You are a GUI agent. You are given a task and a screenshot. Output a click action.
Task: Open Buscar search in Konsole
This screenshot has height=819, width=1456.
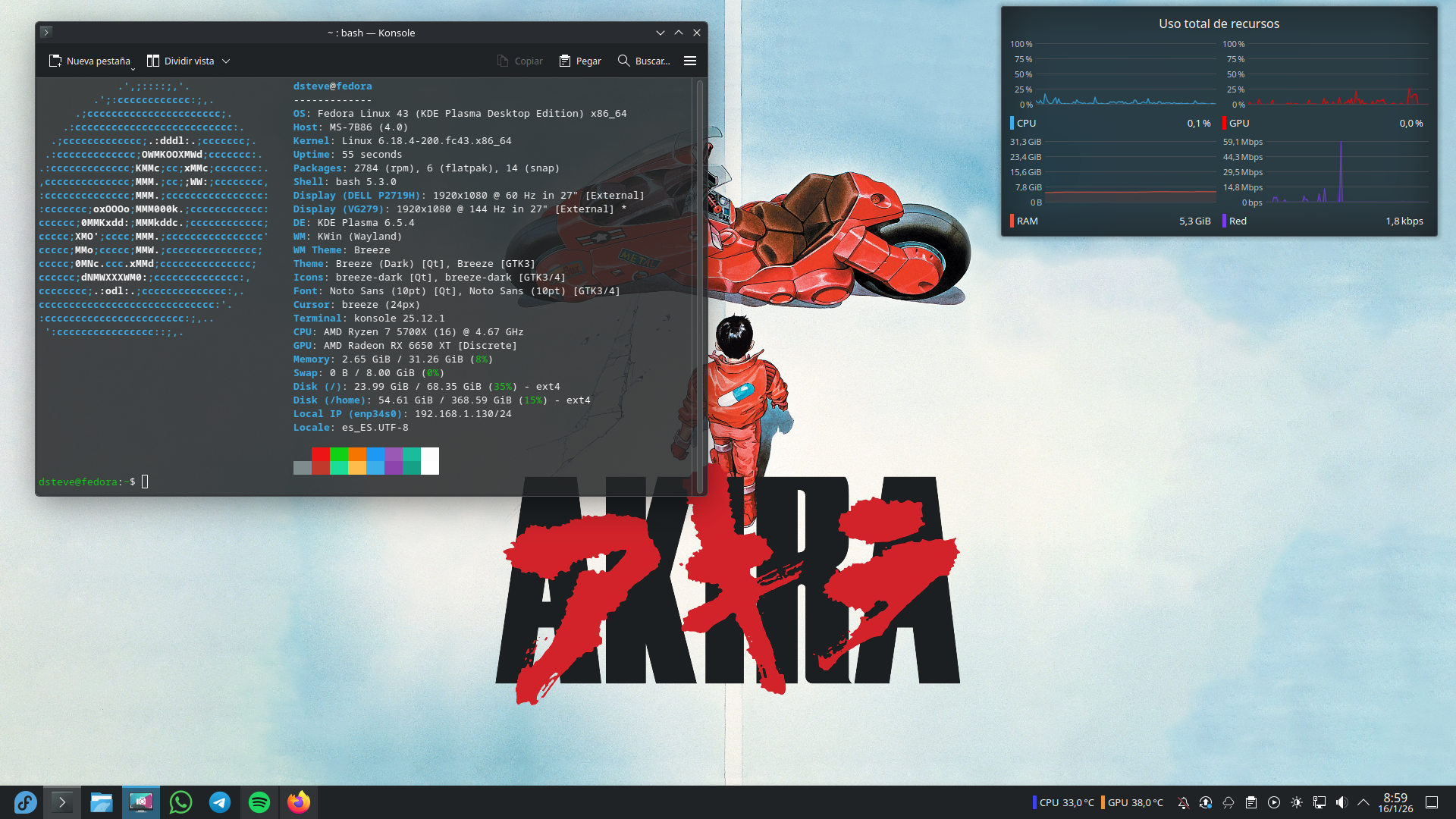644,61
